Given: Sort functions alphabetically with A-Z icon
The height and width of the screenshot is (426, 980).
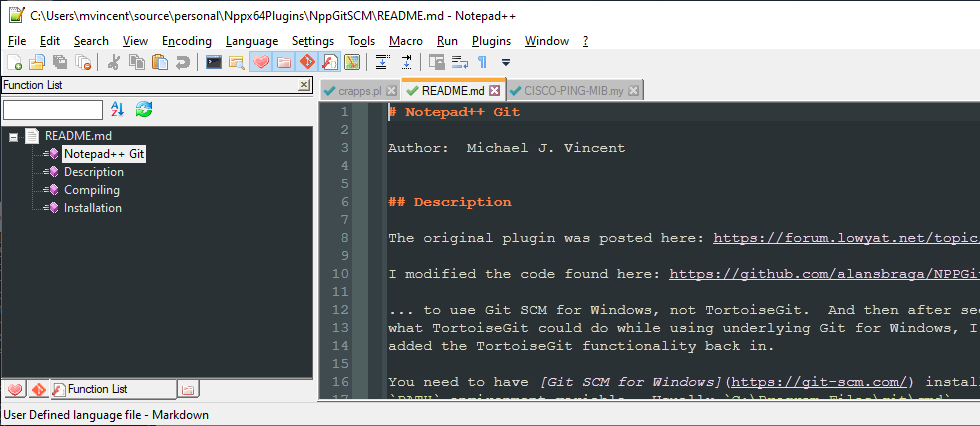Looking at the screenshot, I should click(x=118, y=109).
